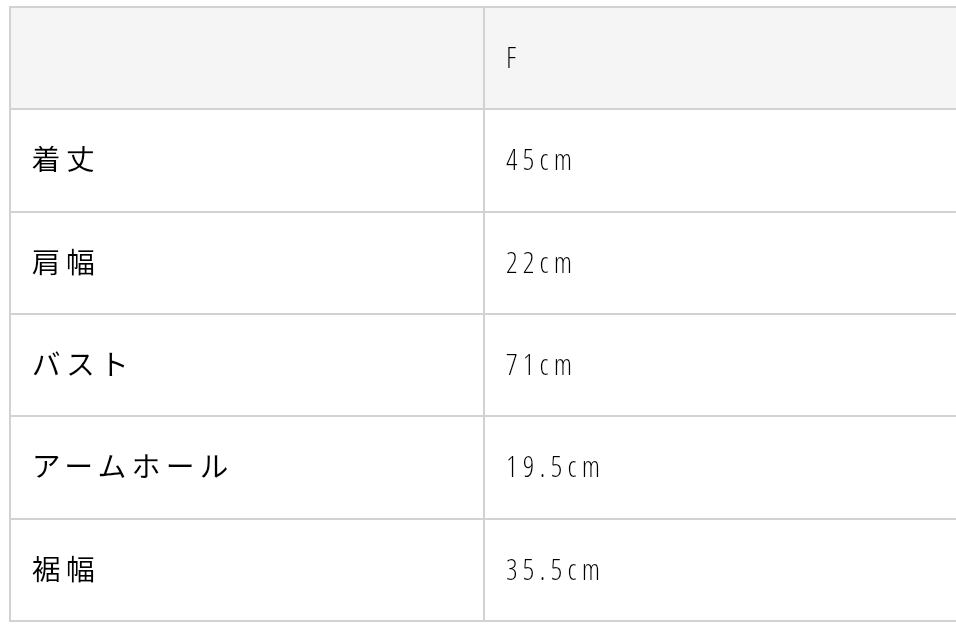Click the 着 character in the first row
The image size is (956, 629).
pos(46,160)
